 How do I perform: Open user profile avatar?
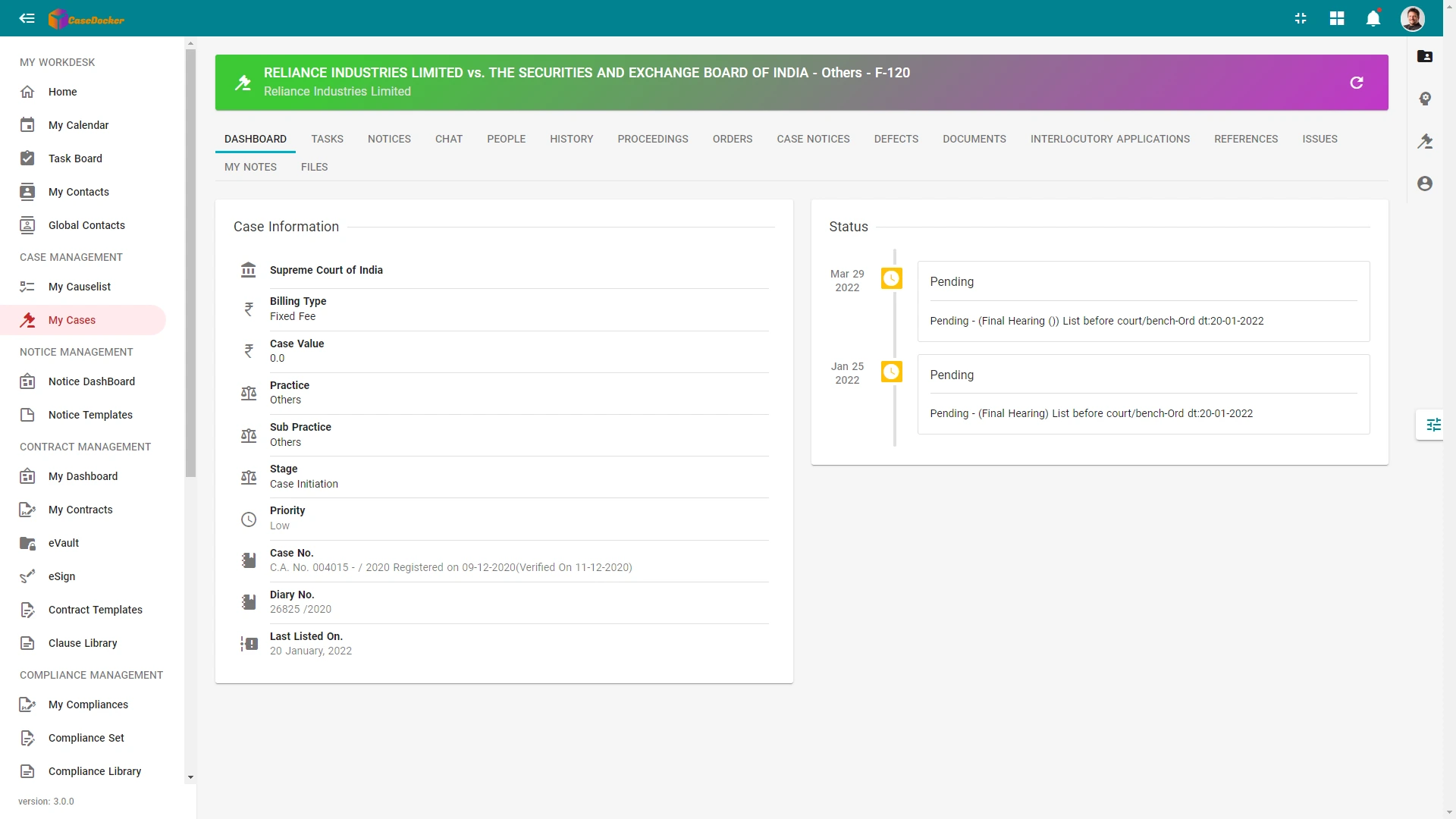coord(1413,18)
